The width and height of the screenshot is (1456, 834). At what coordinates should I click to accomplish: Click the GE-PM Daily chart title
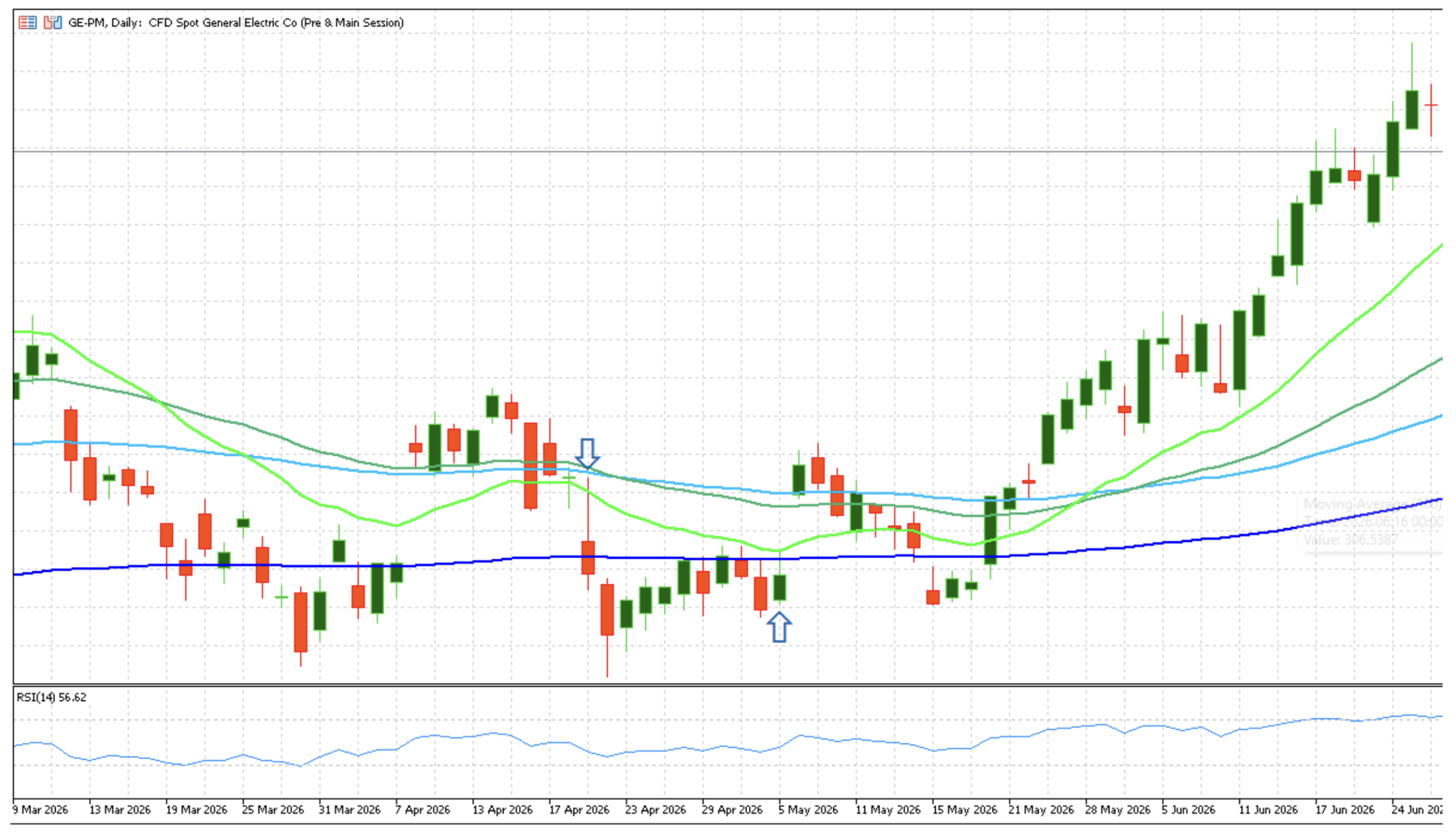[x=236, y=23]
